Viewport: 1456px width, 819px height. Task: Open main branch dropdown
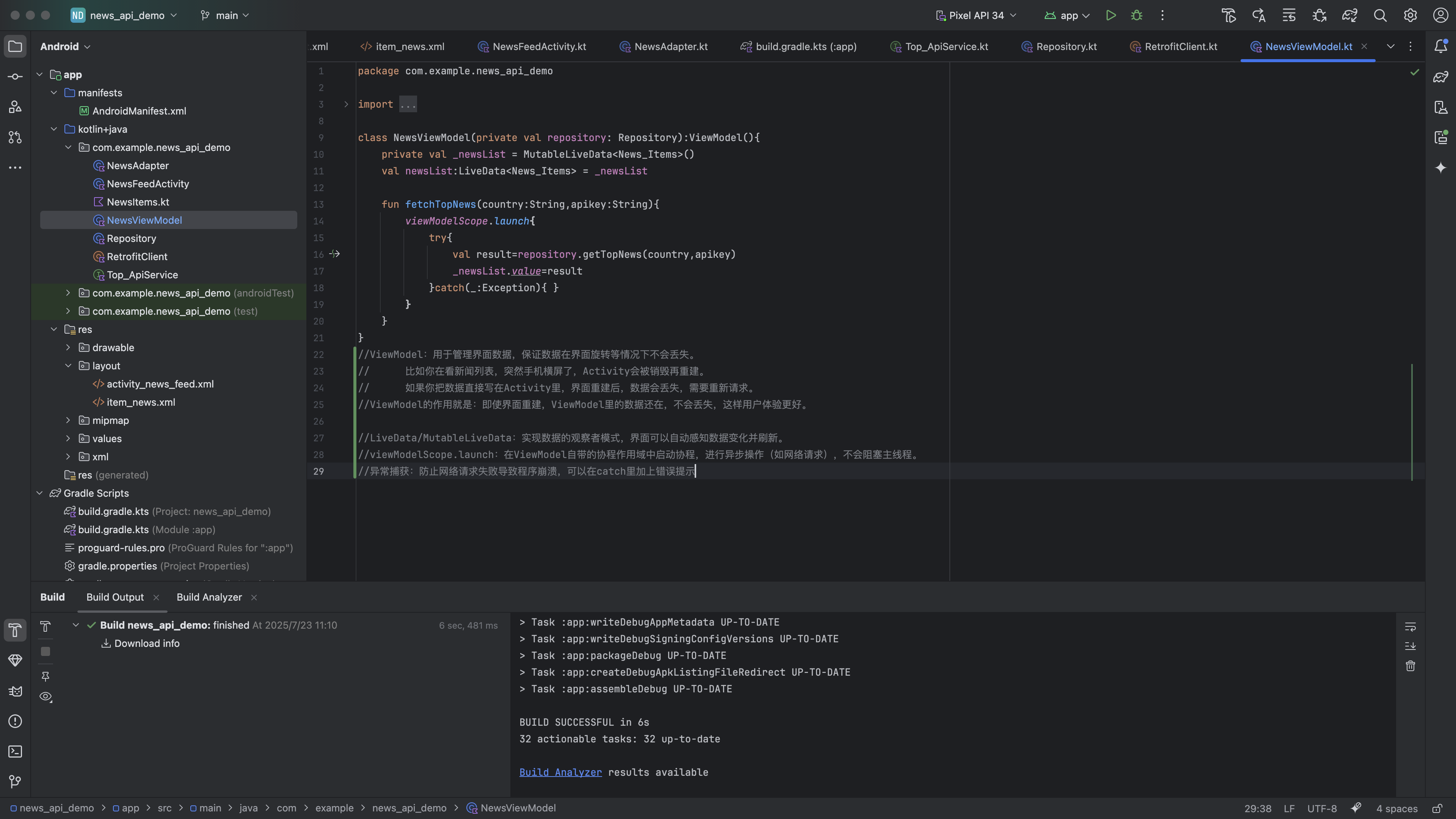(224, 15)
